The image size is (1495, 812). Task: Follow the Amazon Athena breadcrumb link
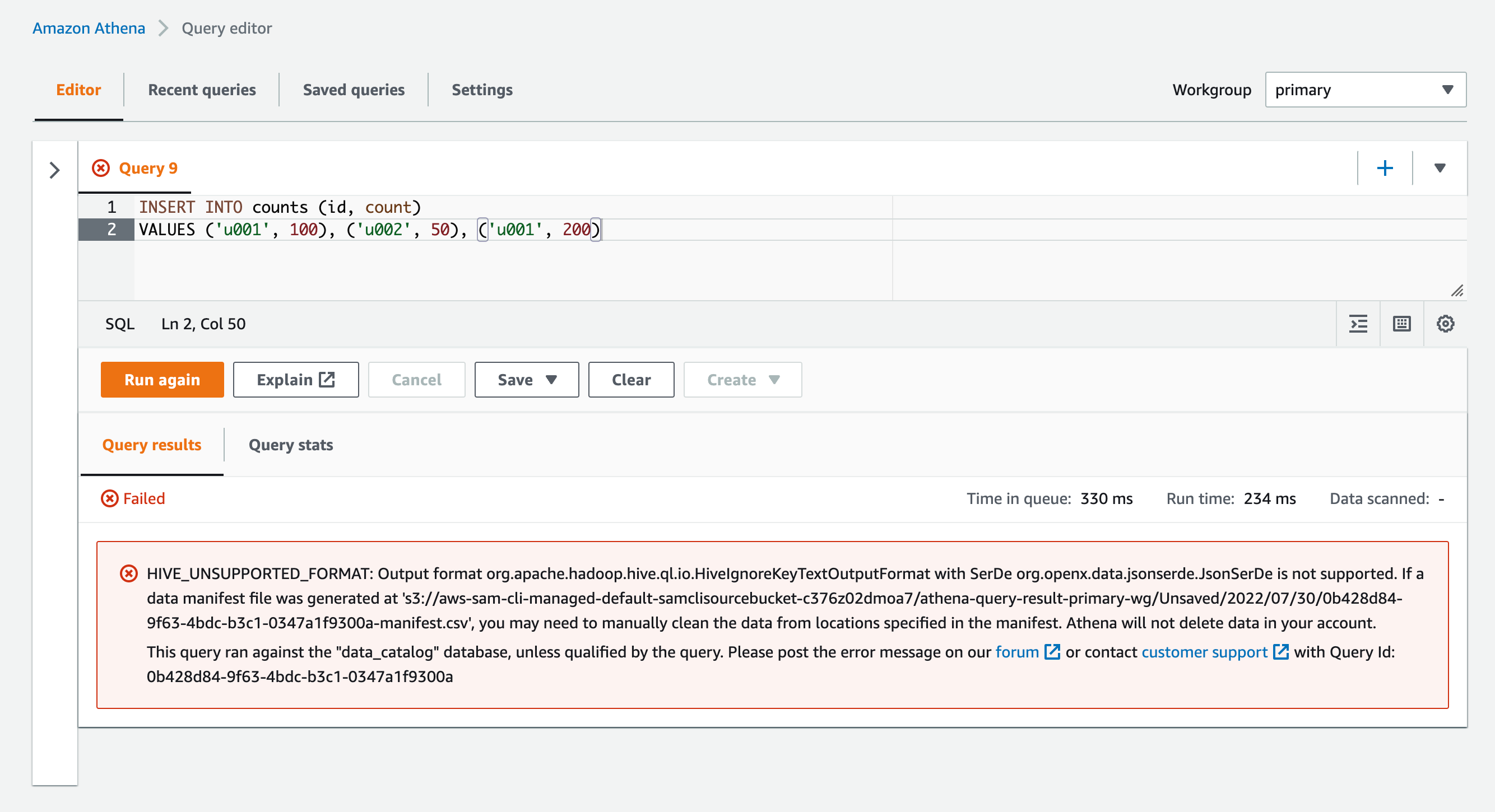pyautogui.click(x=89, y=28)
